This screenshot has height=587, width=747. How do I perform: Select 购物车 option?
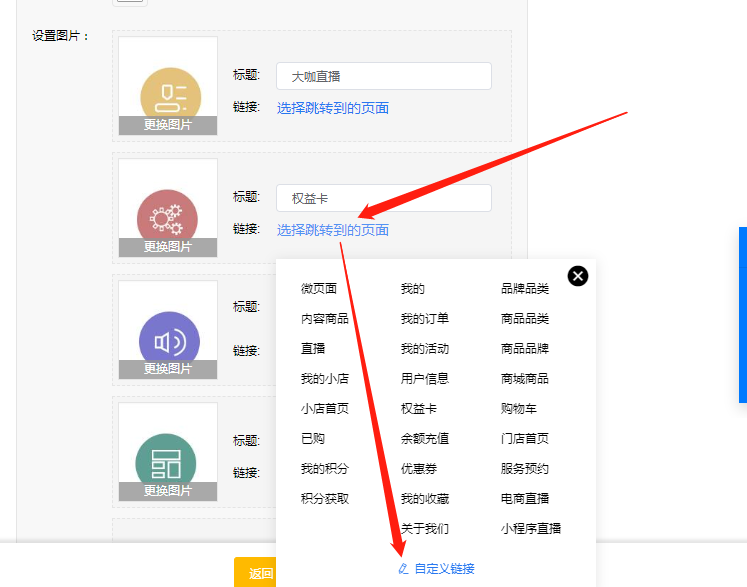click(519, 409)
